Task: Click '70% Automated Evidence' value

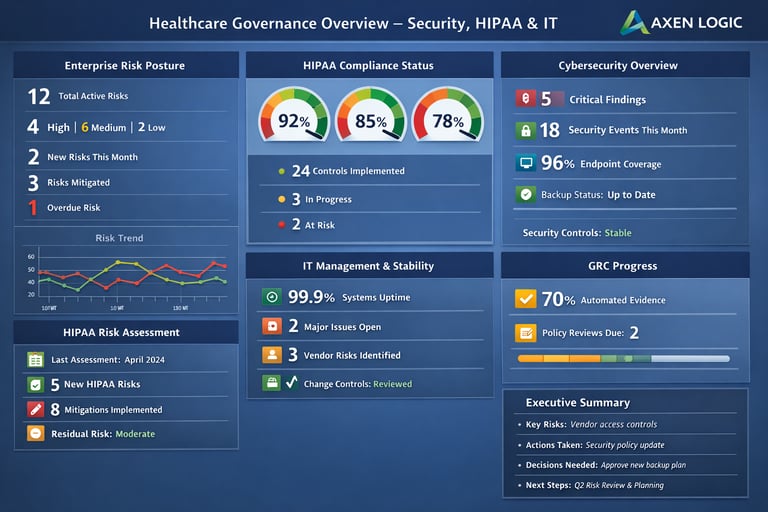Action: click(x=603, y=299)
